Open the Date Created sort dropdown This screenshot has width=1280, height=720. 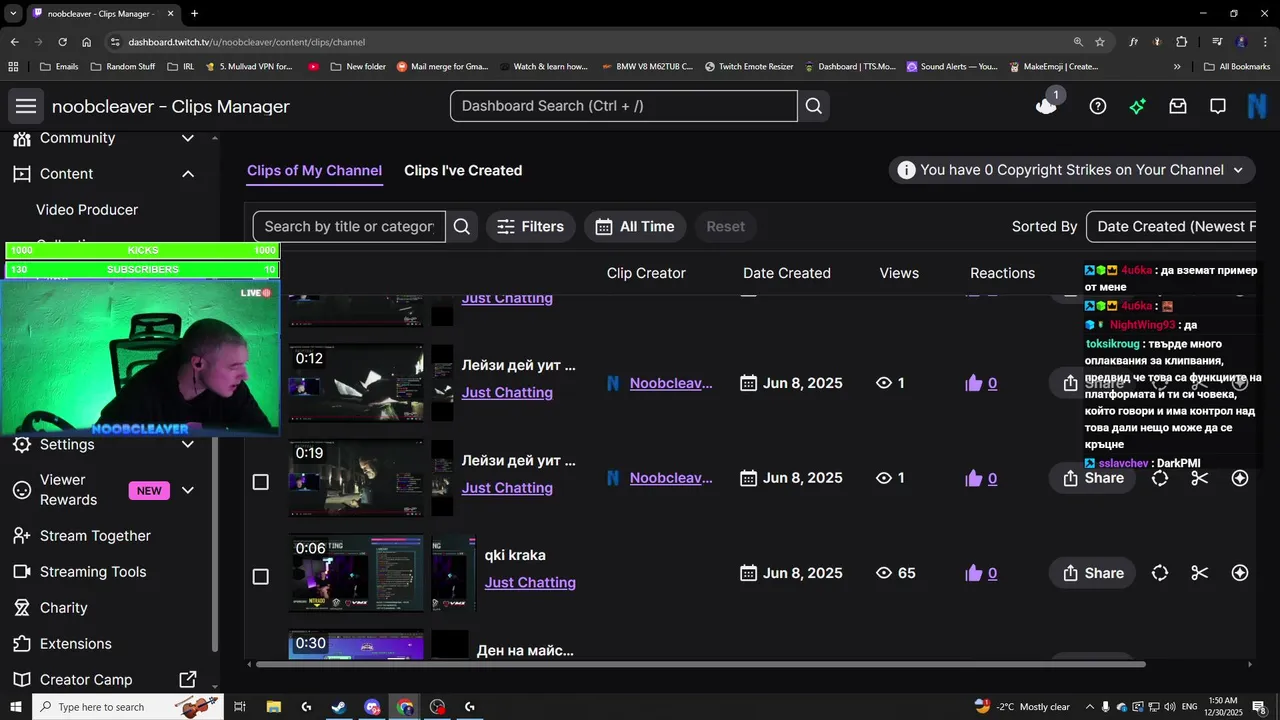[x=1171, y=227]
